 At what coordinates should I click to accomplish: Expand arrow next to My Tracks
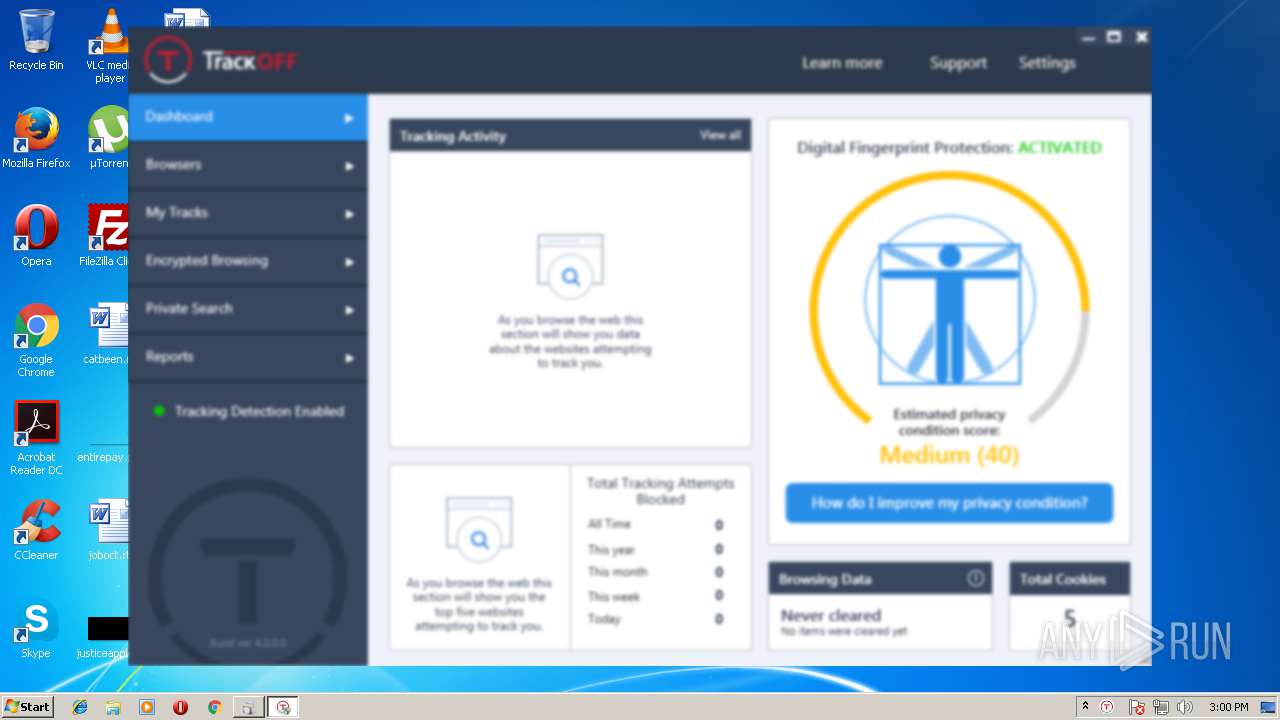coord(349,214)
